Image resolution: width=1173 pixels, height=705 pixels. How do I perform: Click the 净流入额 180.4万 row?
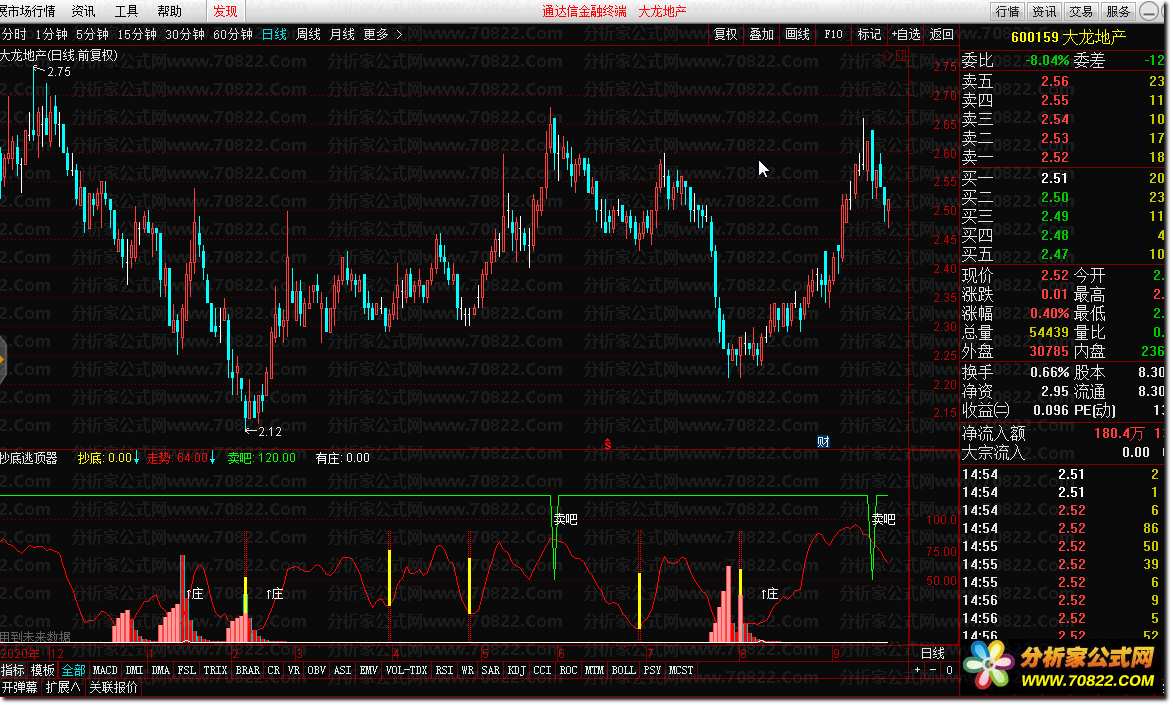pos(1063,433)
